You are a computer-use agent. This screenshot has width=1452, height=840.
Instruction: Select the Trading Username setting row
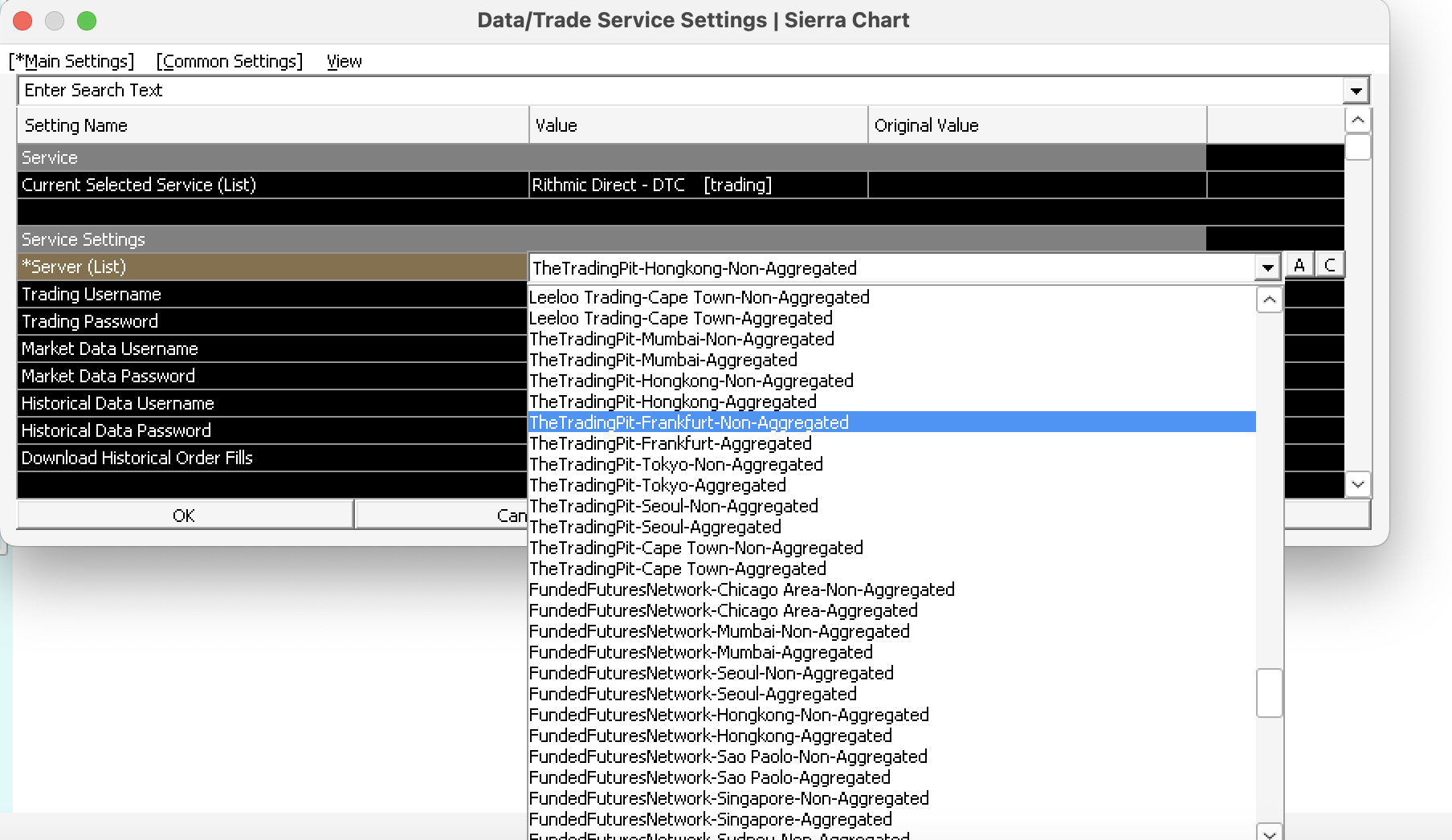click(272, 294)
